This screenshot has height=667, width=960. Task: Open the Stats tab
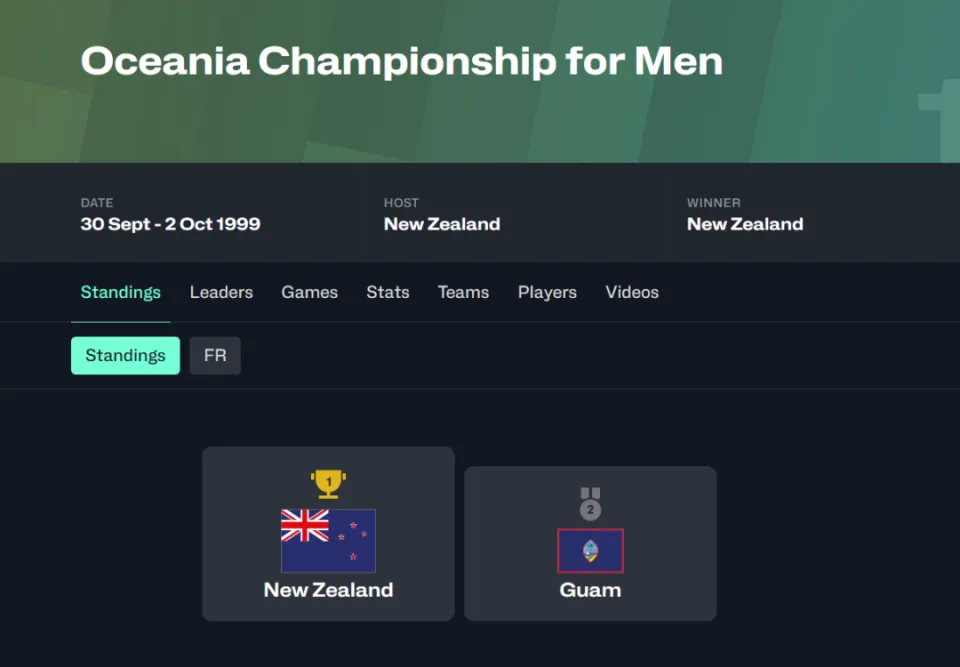[388, 292]
